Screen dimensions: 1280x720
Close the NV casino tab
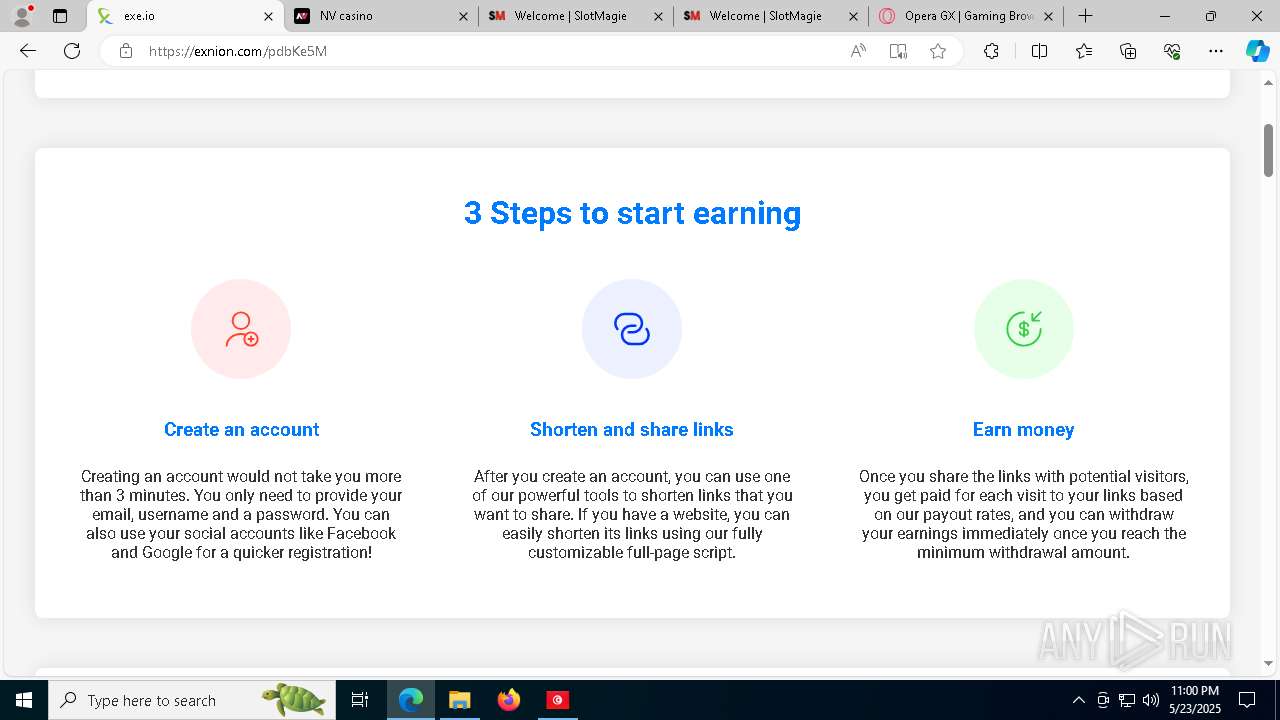point(463,16)
